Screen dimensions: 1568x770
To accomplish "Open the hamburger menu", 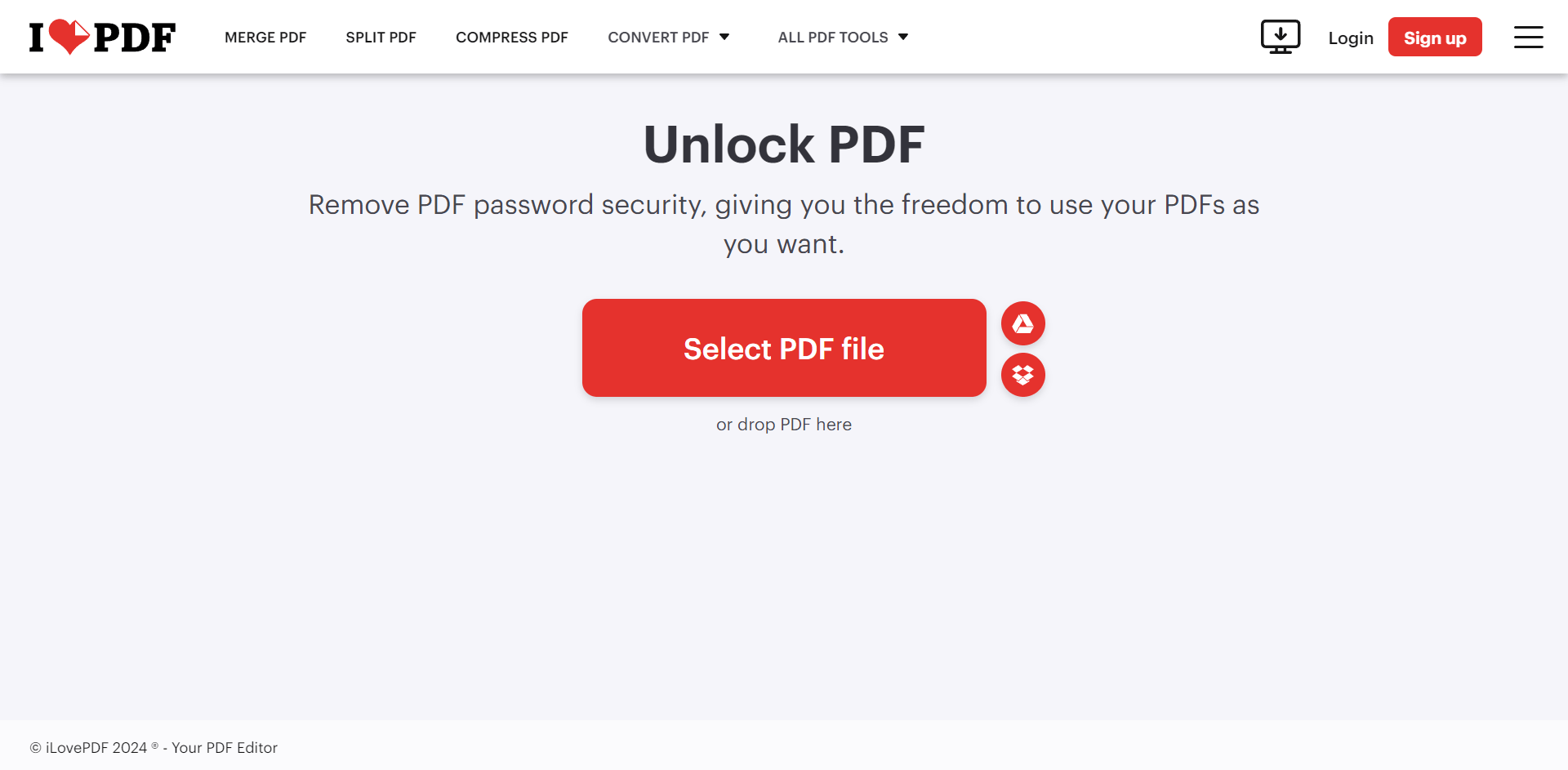I will coord(1529,37).
